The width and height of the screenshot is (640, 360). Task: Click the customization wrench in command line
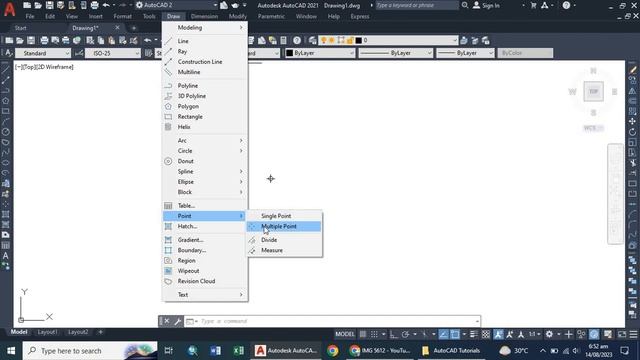click(x=178, y=321)
